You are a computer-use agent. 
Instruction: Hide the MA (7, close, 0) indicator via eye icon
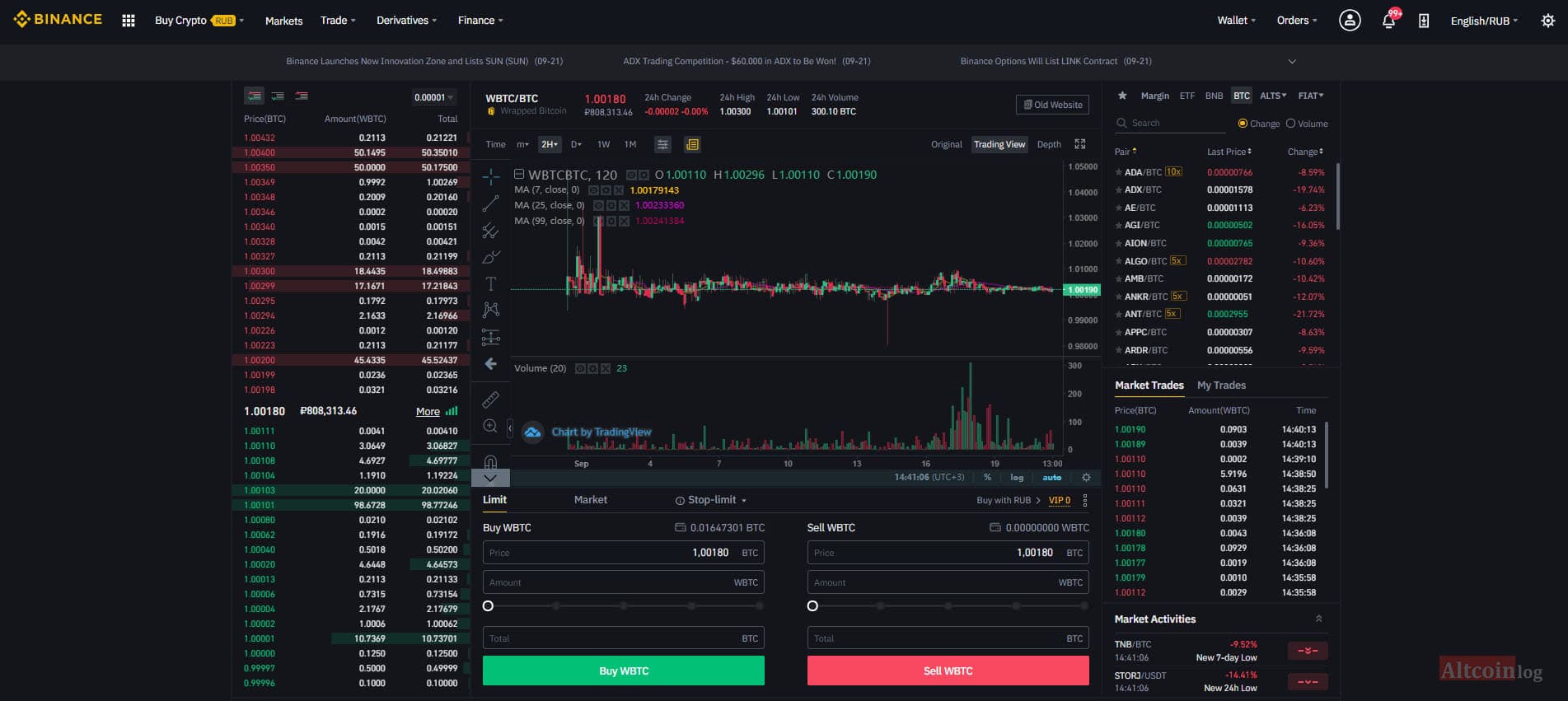click(x=593, y=190)
